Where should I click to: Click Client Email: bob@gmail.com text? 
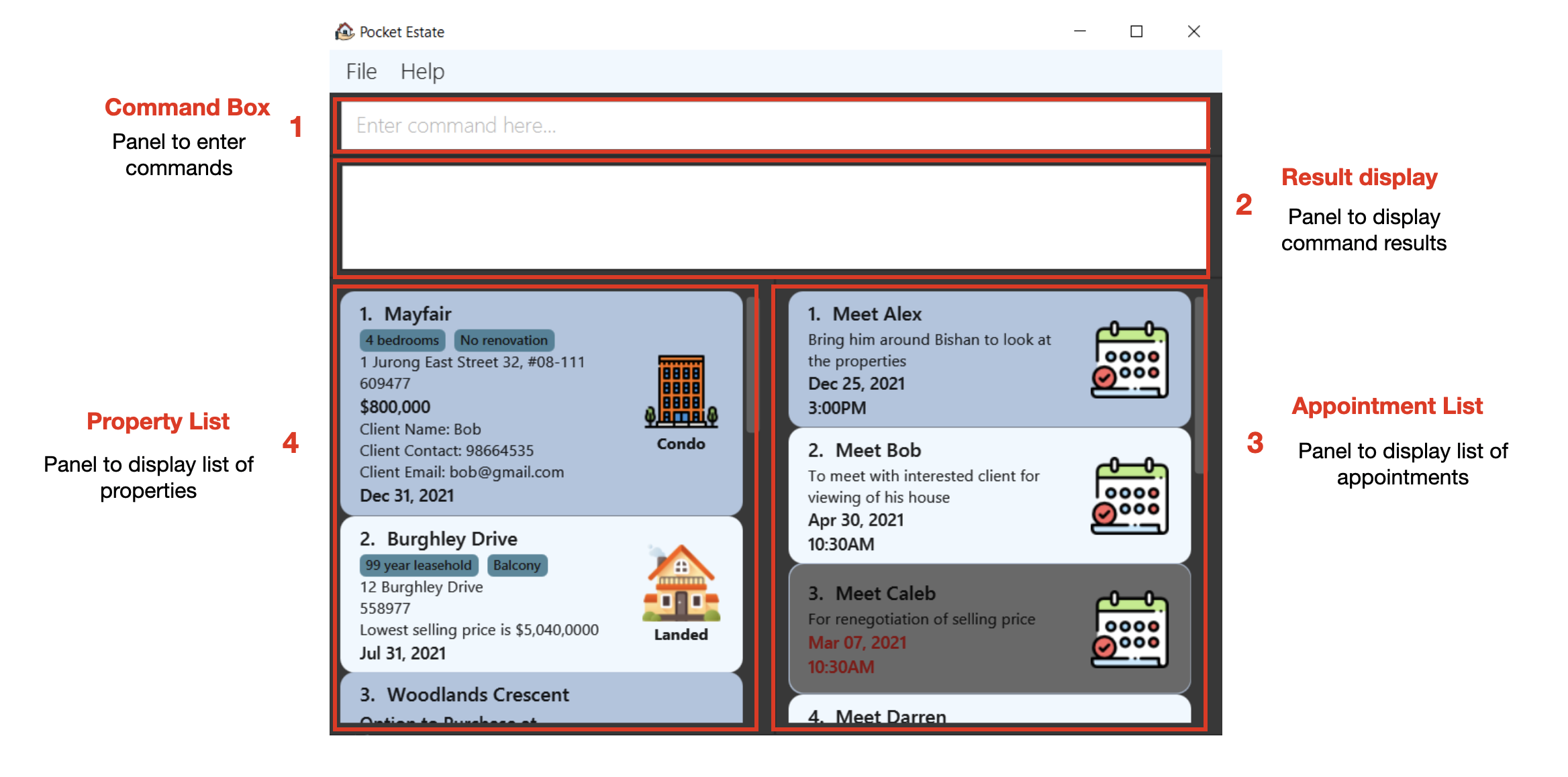pyautogui.click(x=462, y=472)
